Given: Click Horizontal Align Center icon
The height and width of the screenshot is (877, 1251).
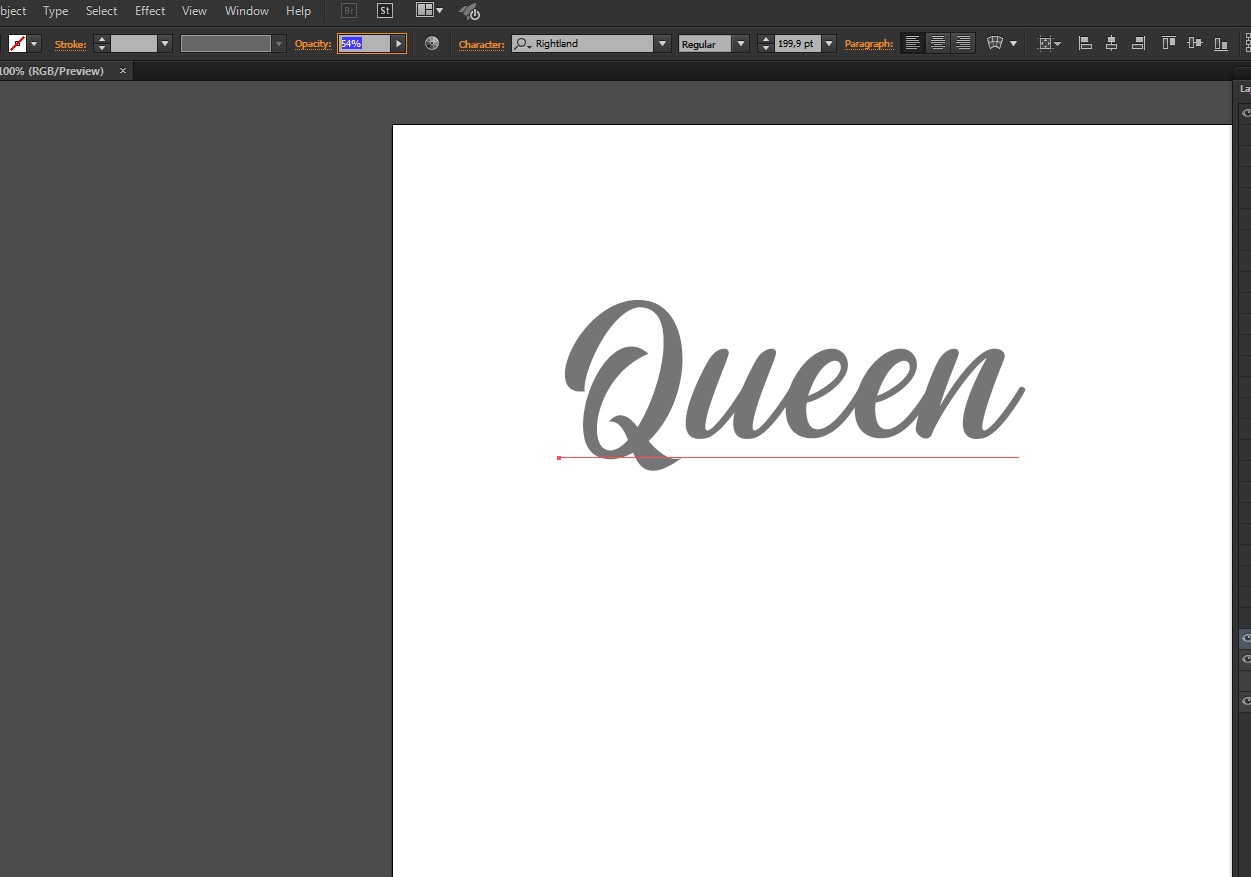Looking at the screenshot, I should click(x=1112, y=44).
